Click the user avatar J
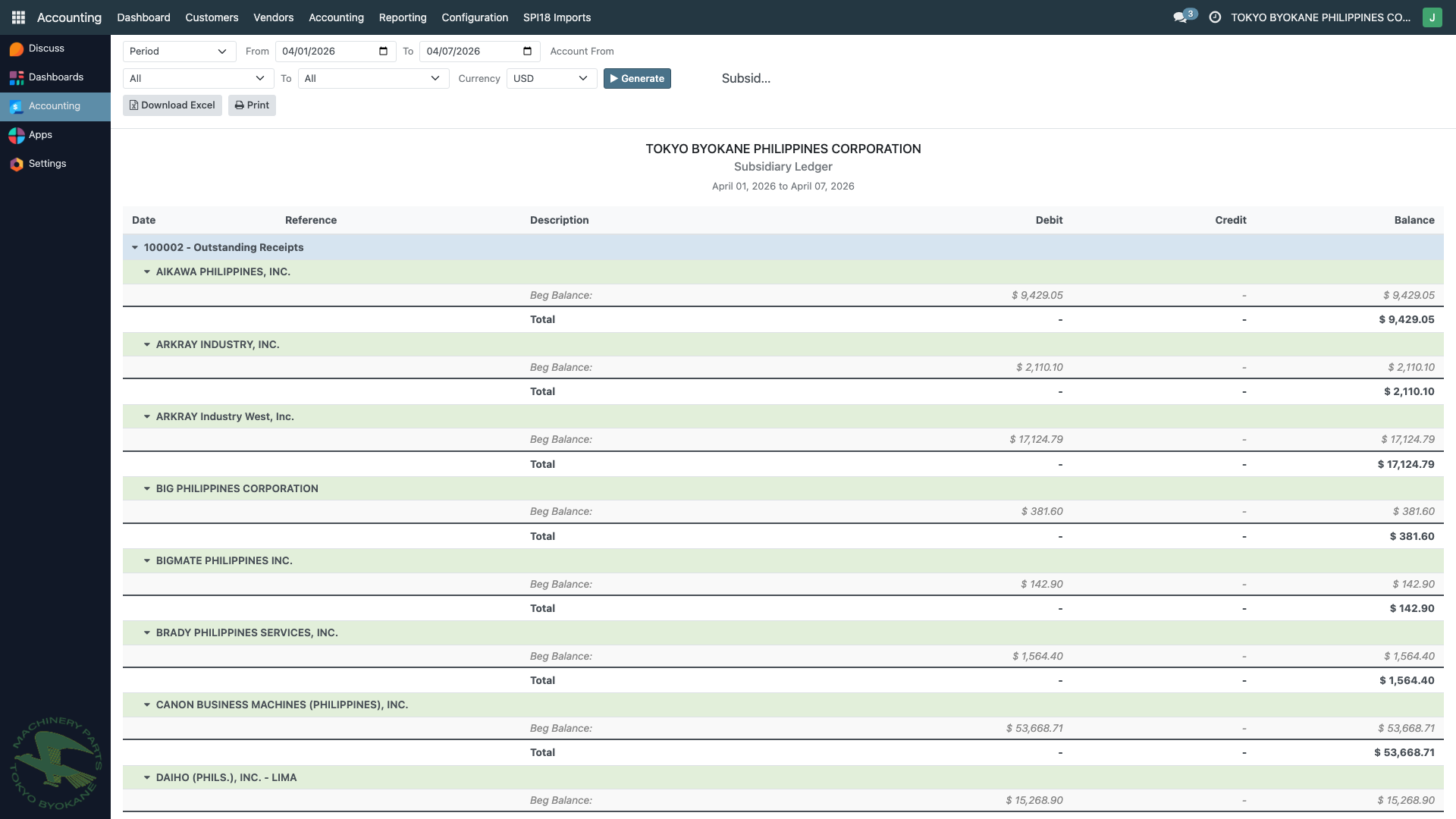Screen dimensions: 1456x819 coord(1432,17)
